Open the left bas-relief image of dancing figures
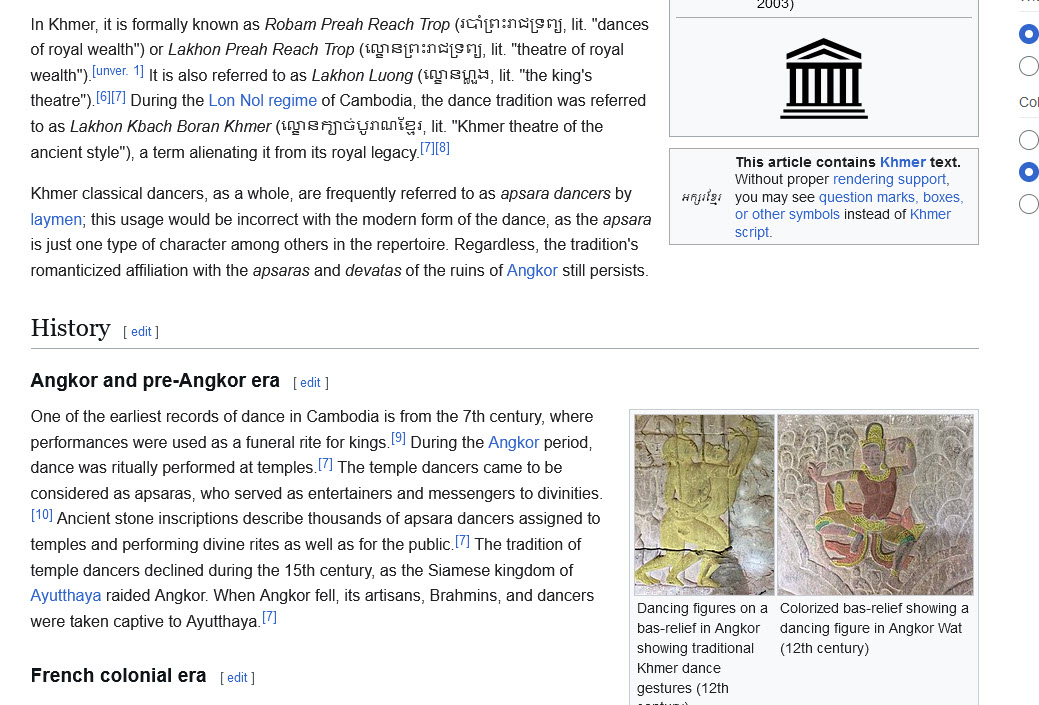The width and height of the screenshot is (1039, 705). click(x=704, y=505)
